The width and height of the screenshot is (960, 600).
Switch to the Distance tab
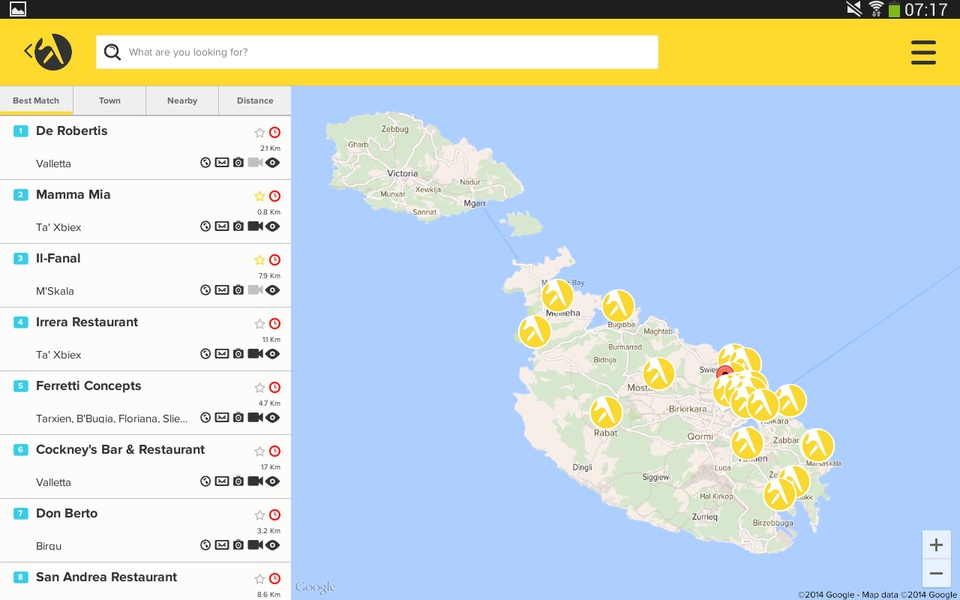tap(255, 100)
